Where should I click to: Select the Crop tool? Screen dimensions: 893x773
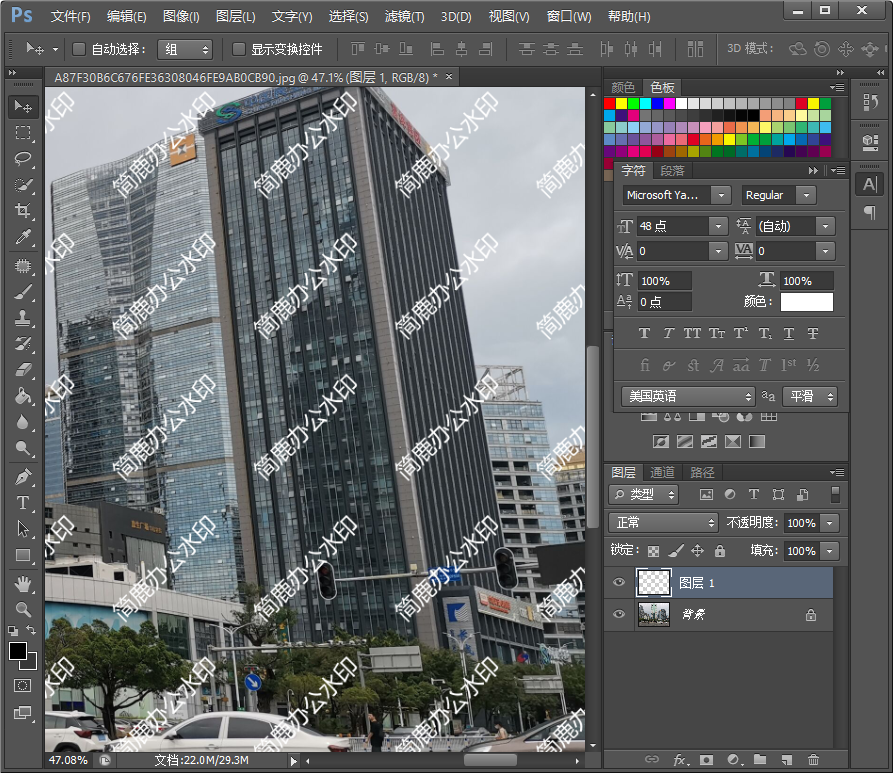[x=23, y=211]
